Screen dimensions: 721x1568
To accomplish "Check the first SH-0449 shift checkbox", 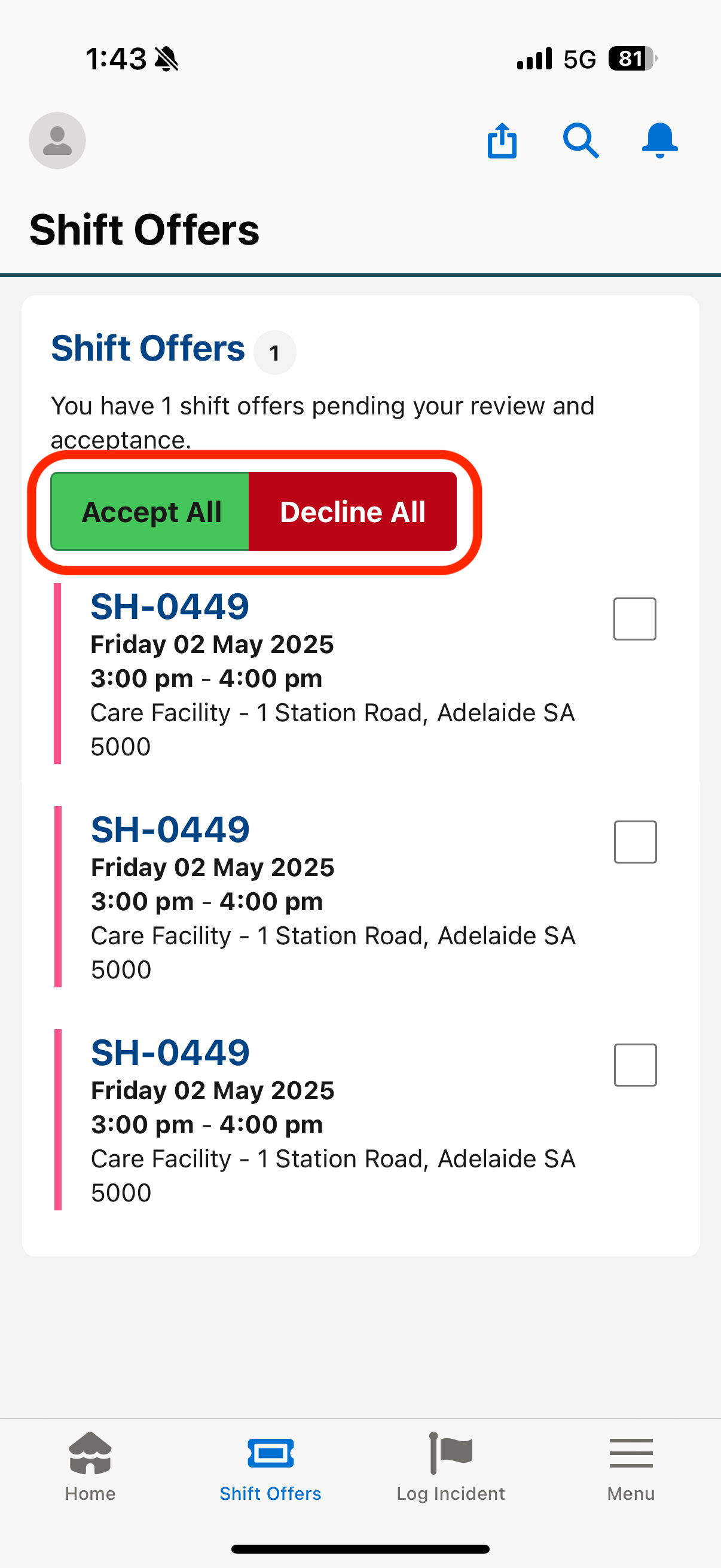I will (x=634, y=619).
